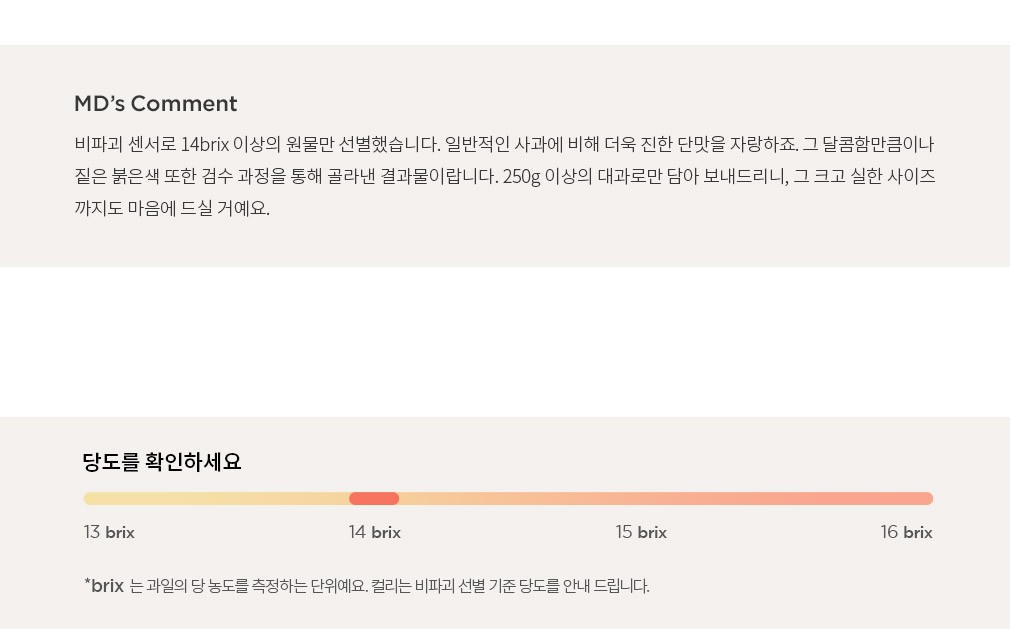
Task: Click the 당도를 확인하세요 heading
Action: point(162,462)
